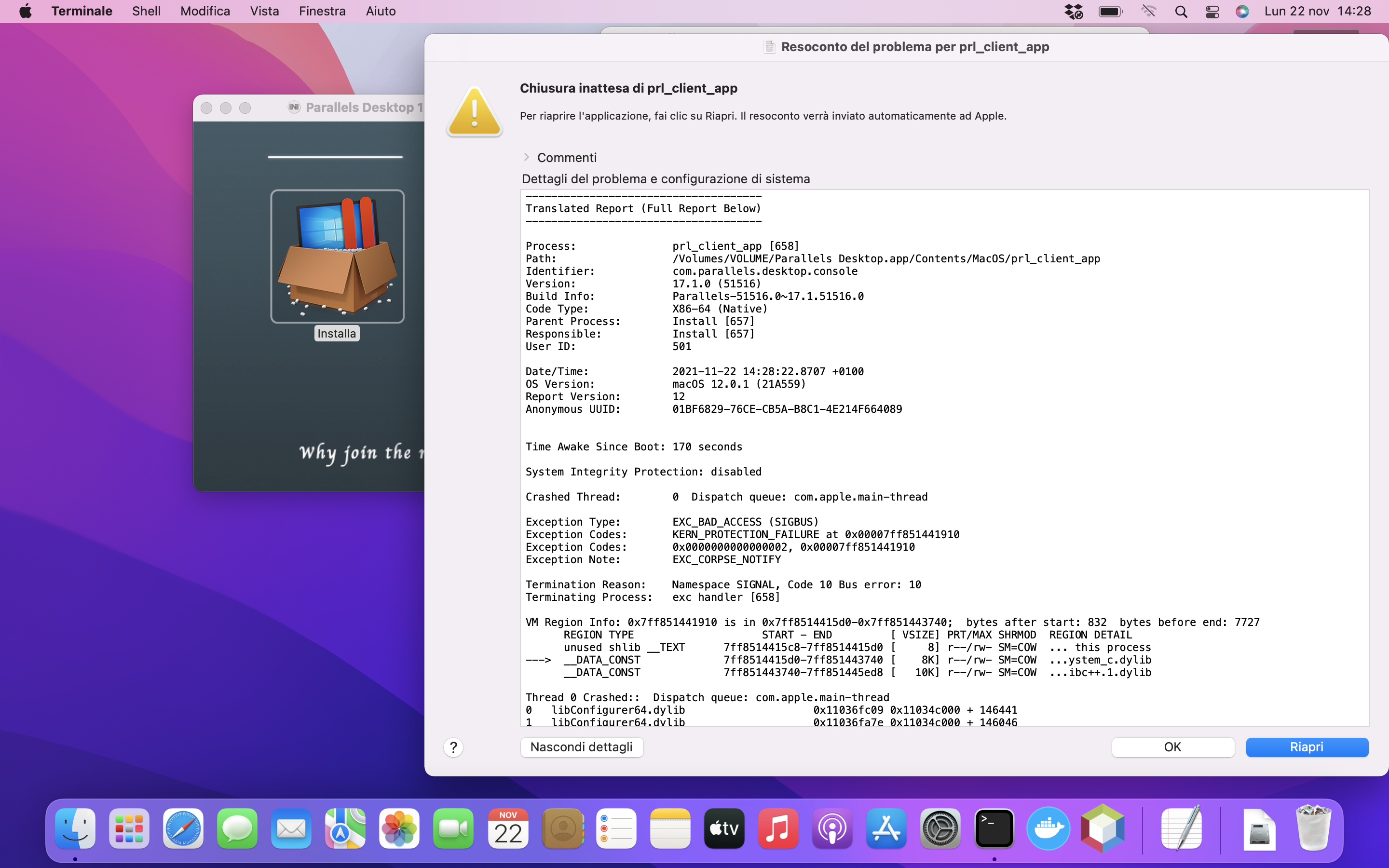Open the Vista menu
The image size is (1389, 868).
coord(264,11)
